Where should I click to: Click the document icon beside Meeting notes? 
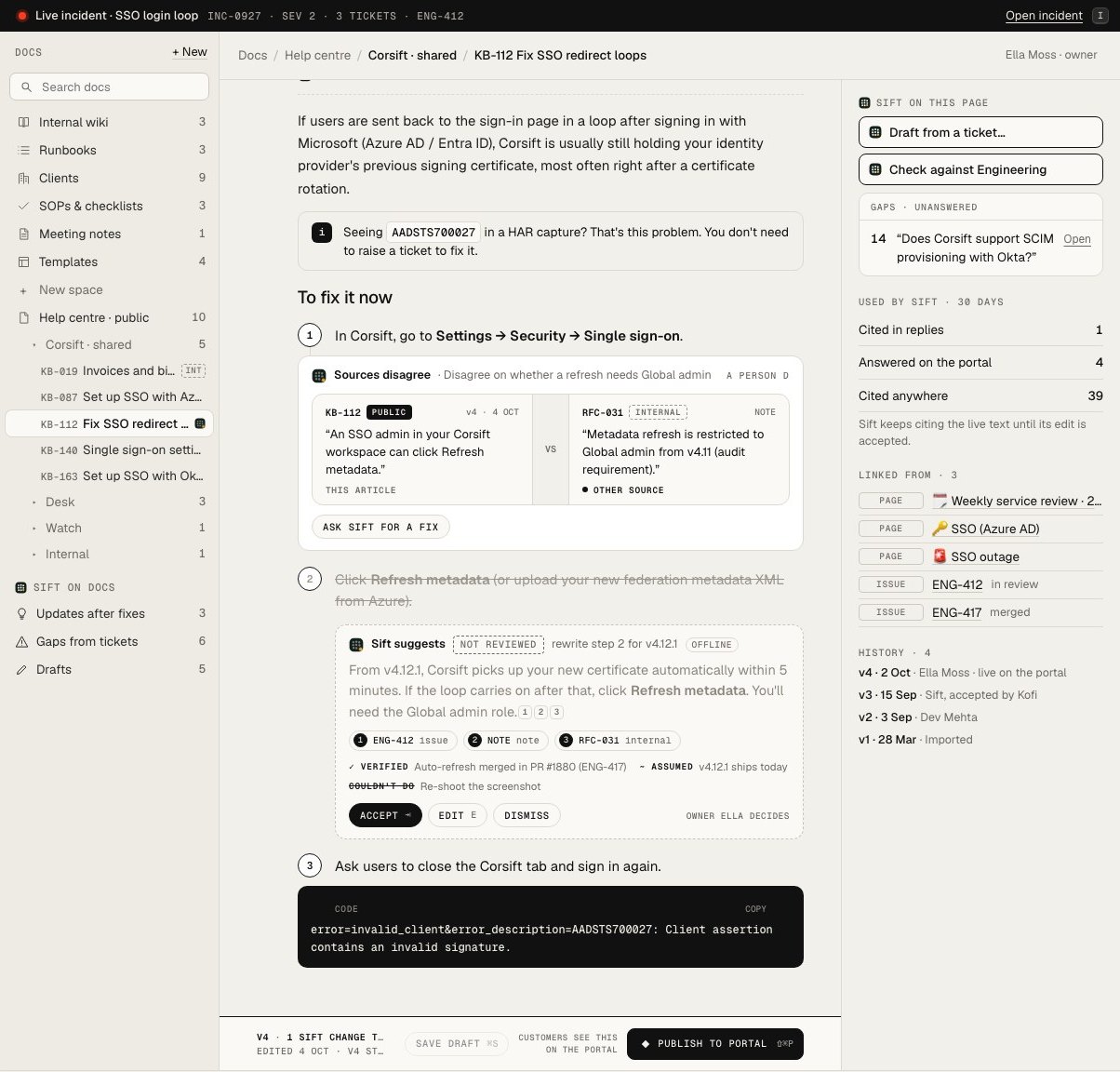click(x=24, y=234)
